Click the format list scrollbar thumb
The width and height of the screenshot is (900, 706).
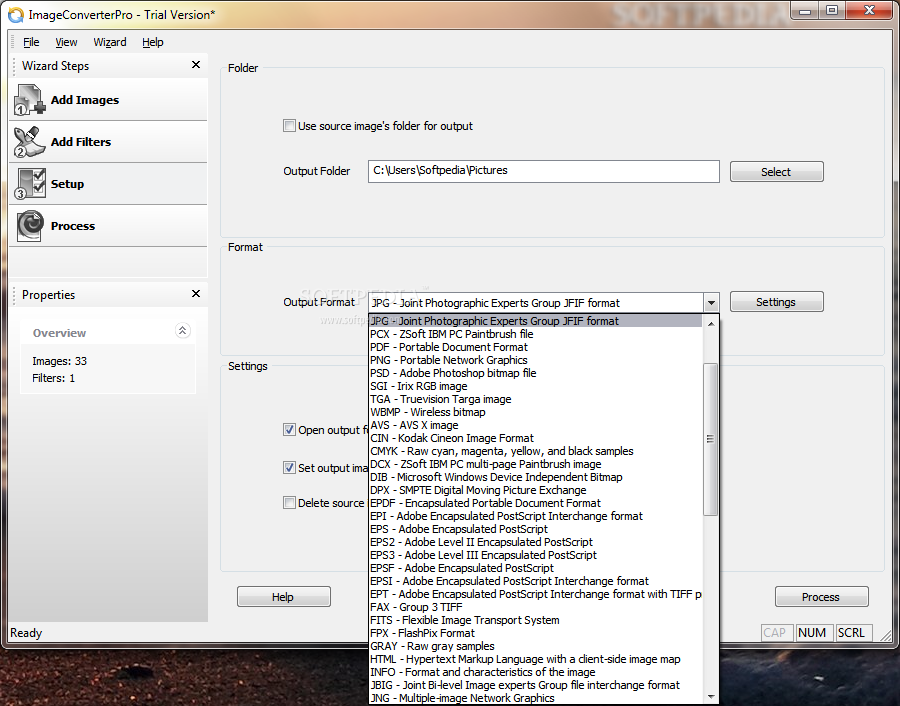[711, 439]
